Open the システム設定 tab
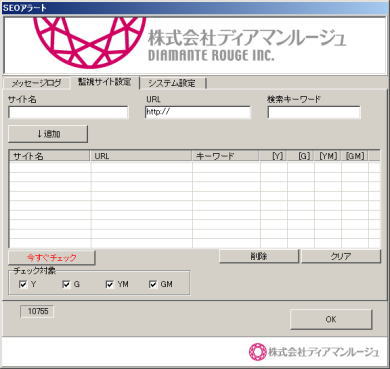 pos(172,83)
